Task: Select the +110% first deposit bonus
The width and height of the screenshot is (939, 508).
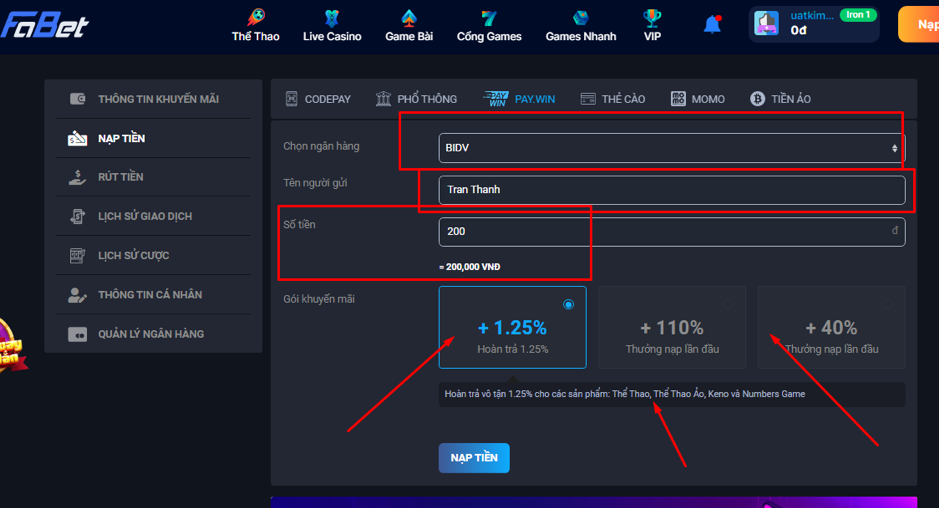Action: [671, 328]
